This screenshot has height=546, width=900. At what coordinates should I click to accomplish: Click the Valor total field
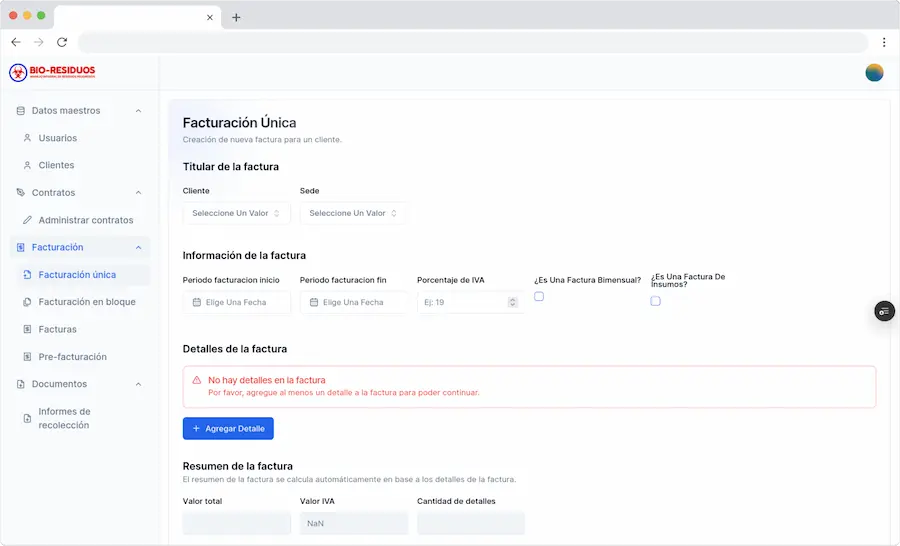point(236,523)
